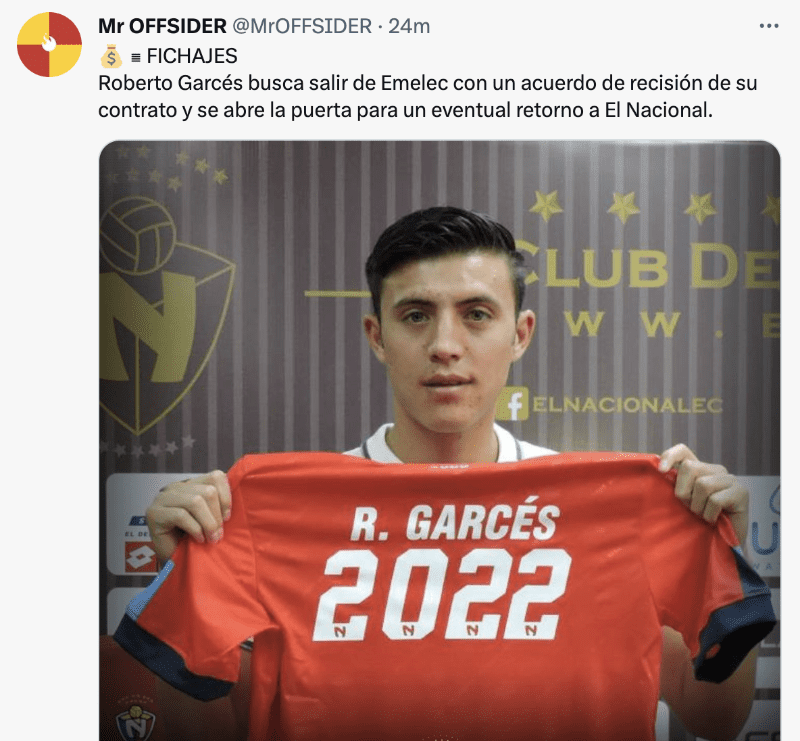Select the FICHAJES heading text
Image resolution: width=800 pixels, height=741 pixels.
[x=192, y=56]
